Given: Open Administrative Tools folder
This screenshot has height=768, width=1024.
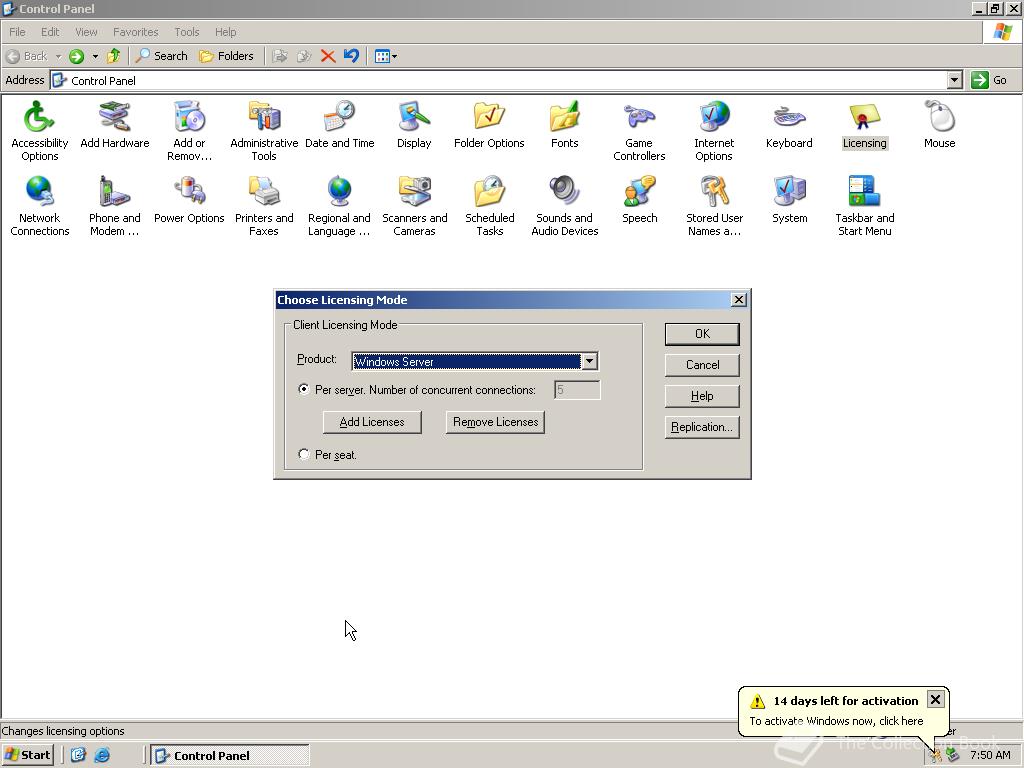Looking at the screenshot, I should (264, 130).
